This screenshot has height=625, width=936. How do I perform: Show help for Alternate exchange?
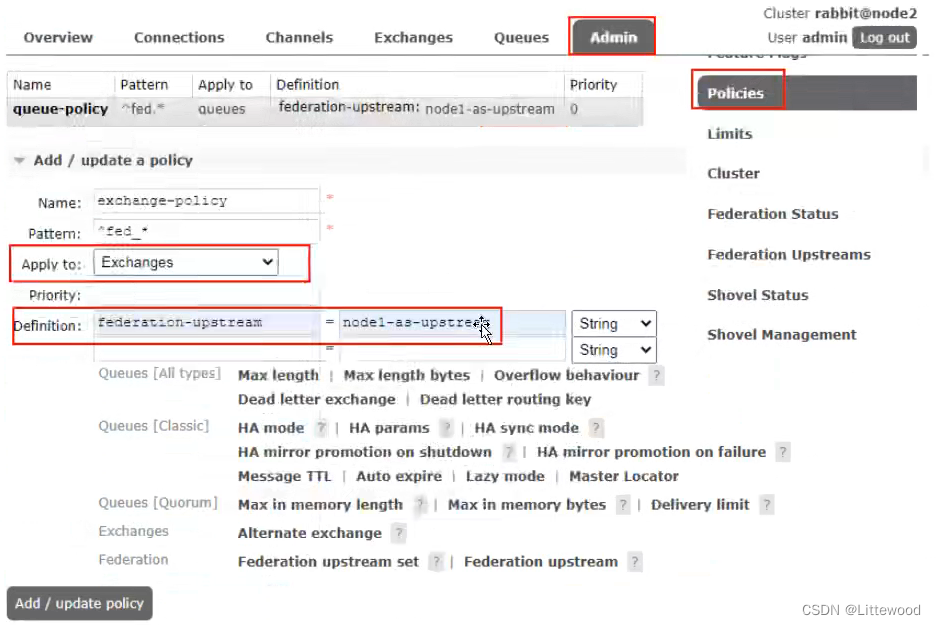pos(399,533)
